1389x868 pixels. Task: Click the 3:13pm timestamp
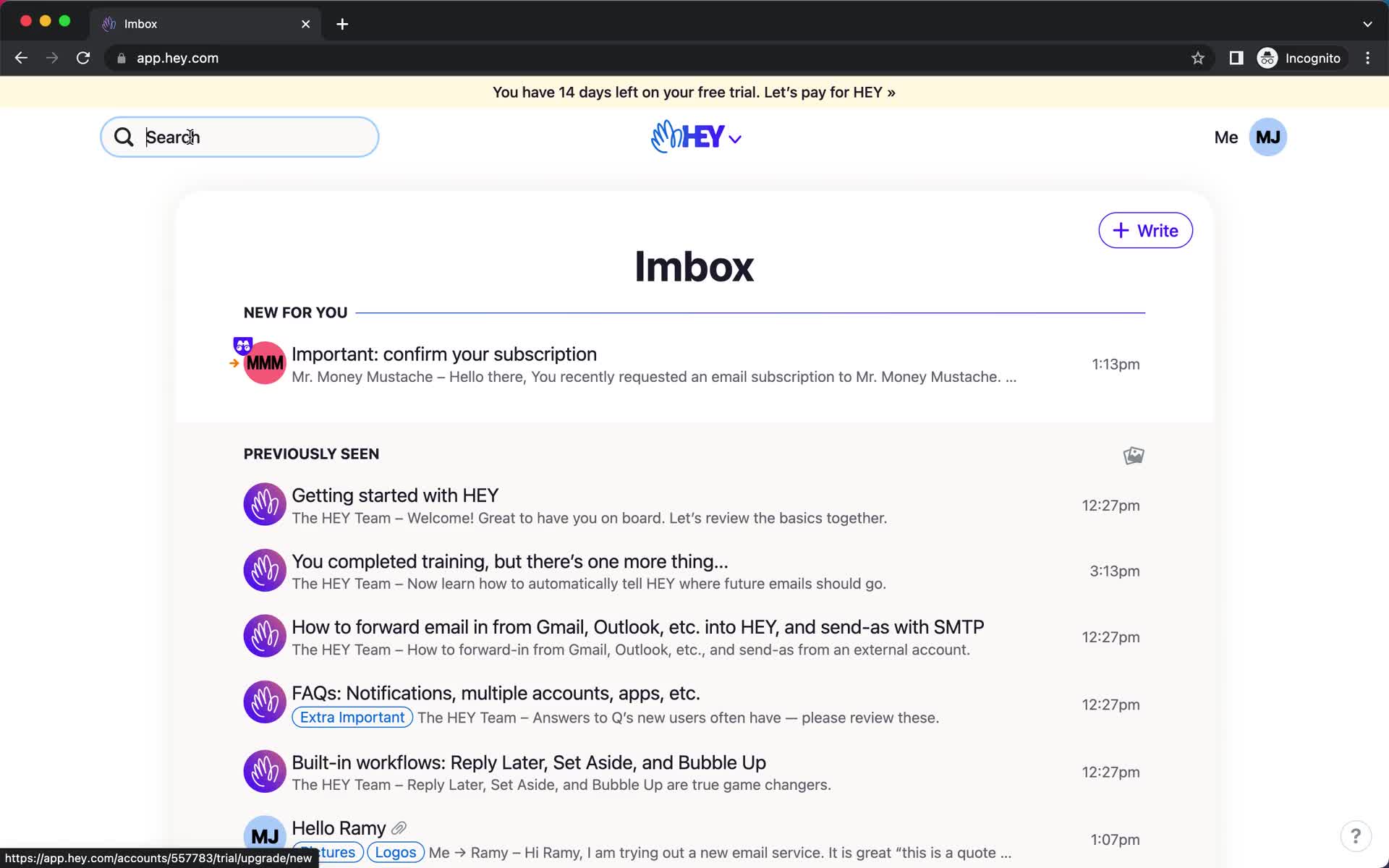coord(1115,571)
